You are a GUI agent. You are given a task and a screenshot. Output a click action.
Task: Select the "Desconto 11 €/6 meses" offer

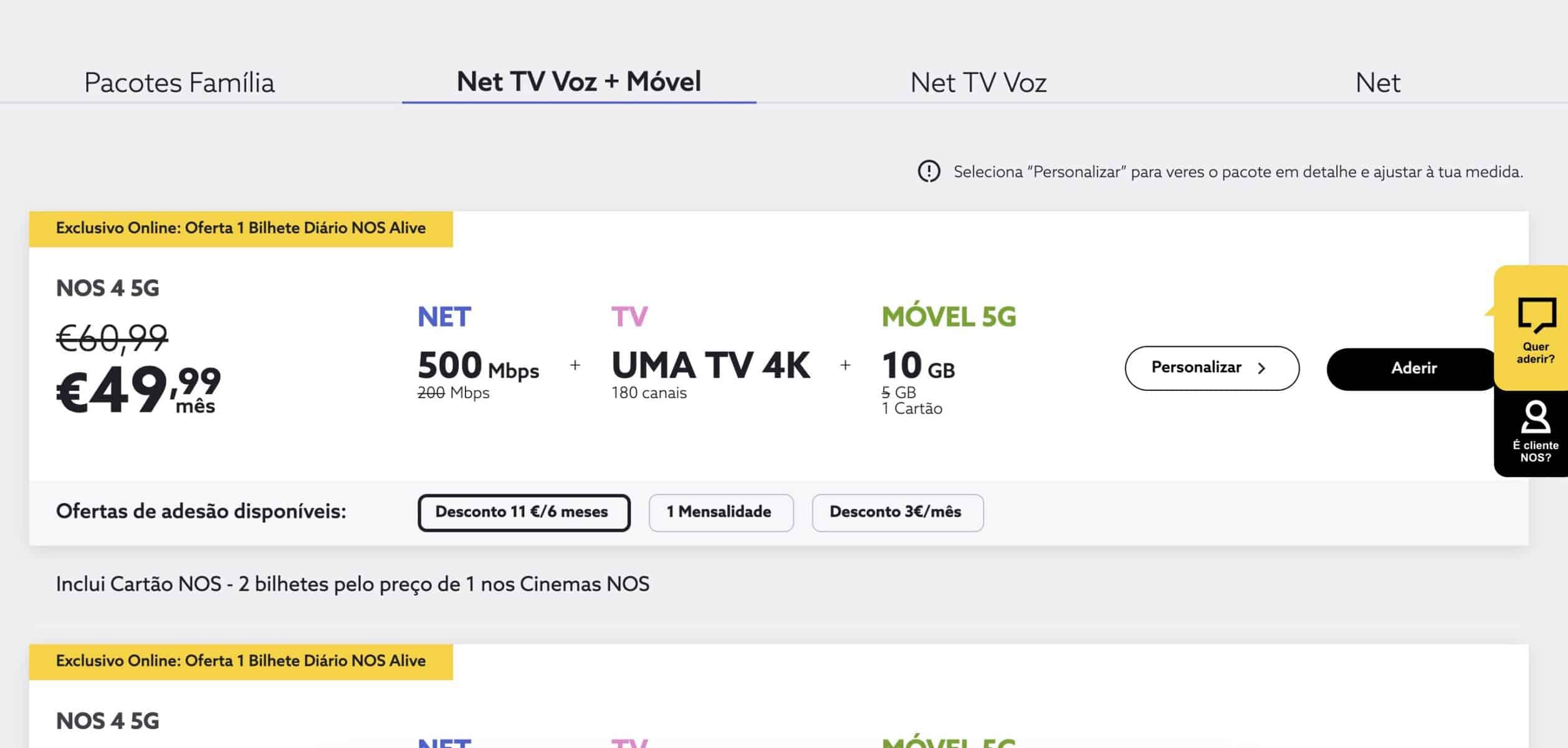pyautogui.click(x=523, y=512)
